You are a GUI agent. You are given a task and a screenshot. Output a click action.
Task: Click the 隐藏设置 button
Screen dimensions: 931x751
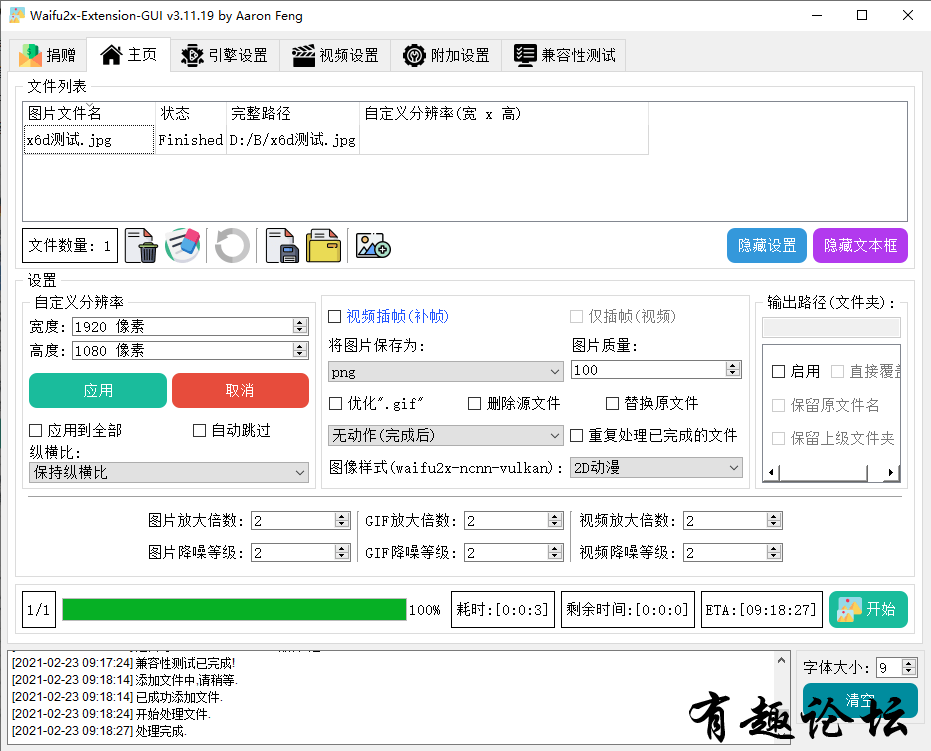tap(767, 245)
